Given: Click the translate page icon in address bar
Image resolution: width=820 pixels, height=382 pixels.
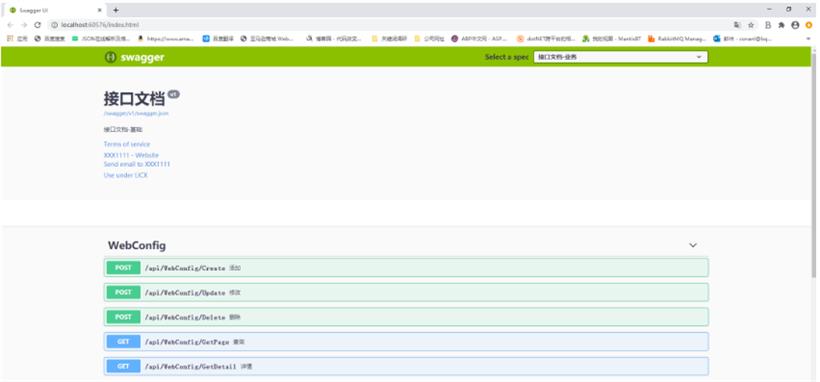Looking at the screenshot, I should (x=737, y=25).
